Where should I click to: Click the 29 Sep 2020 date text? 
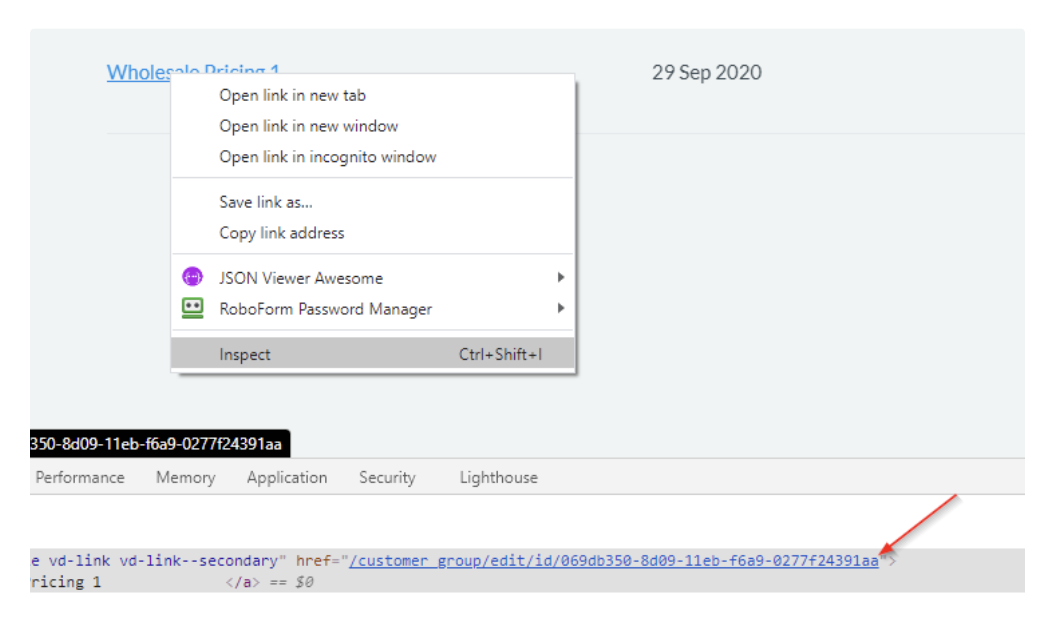(x=707, y=72)
